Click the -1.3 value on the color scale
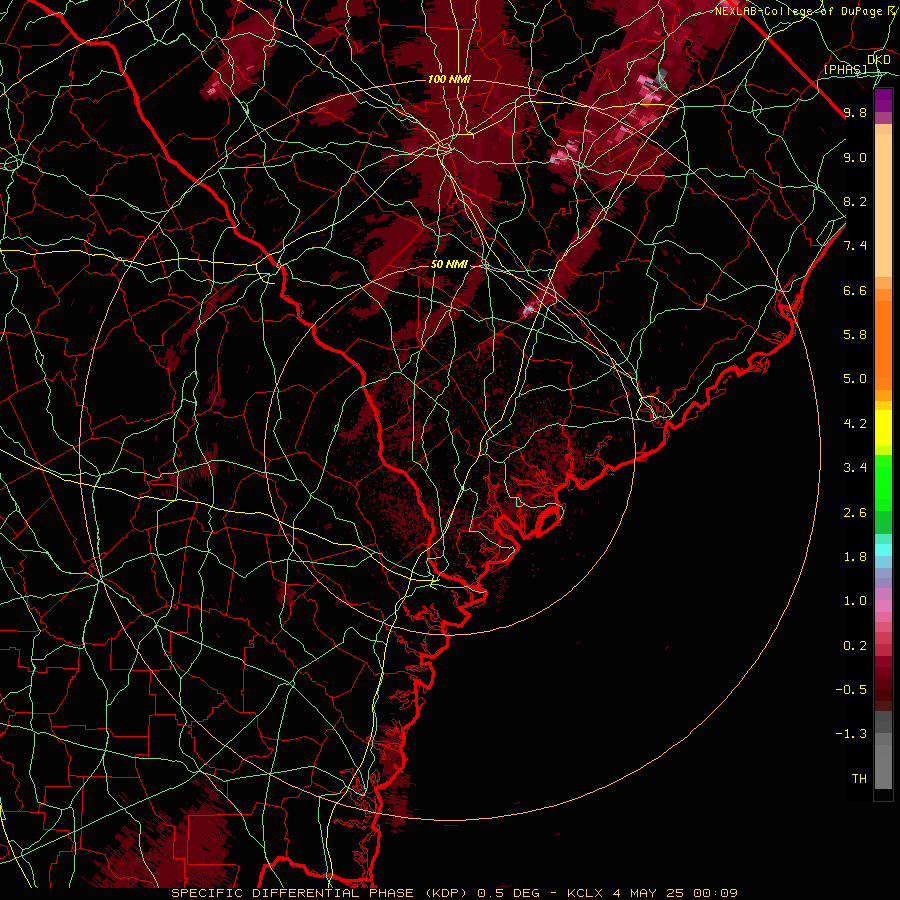 click(x=851, y=734)
